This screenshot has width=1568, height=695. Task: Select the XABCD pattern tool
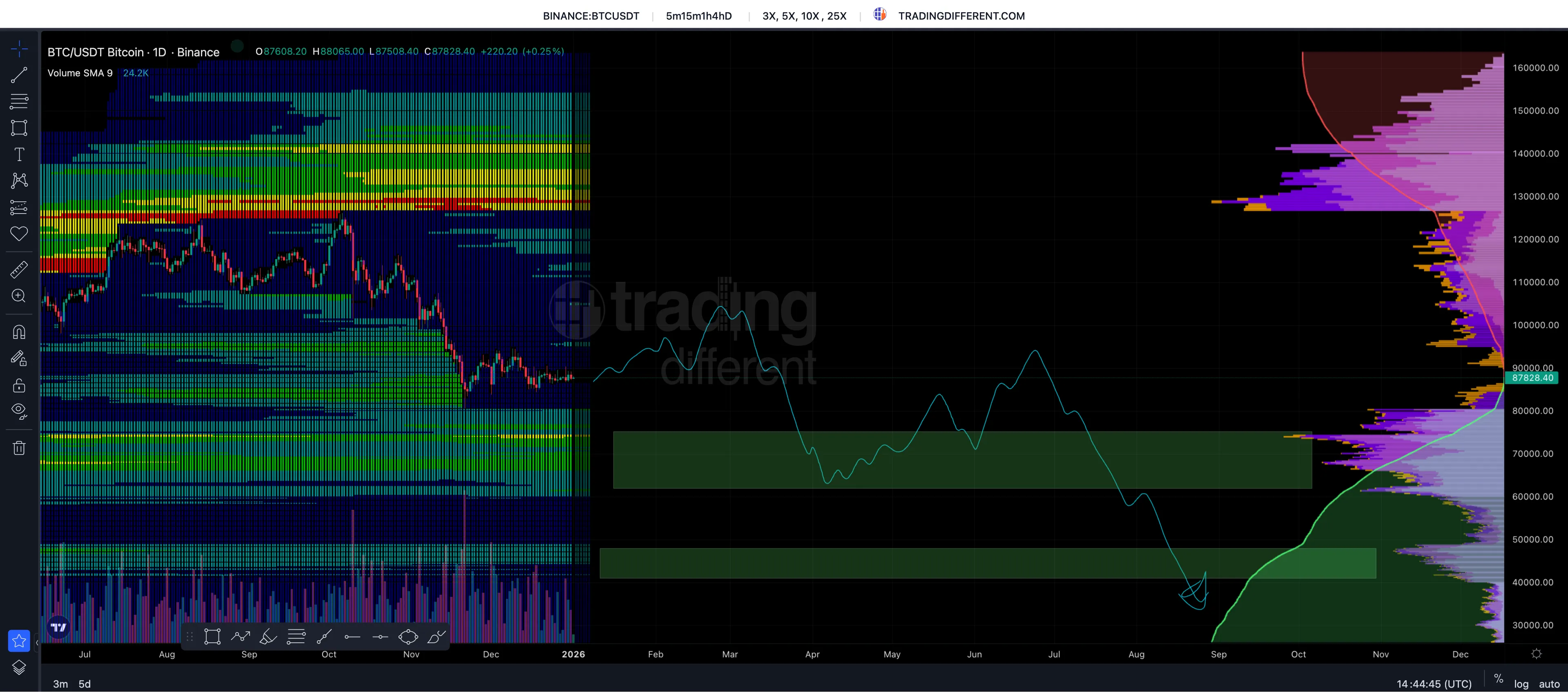tap(19, 180)
